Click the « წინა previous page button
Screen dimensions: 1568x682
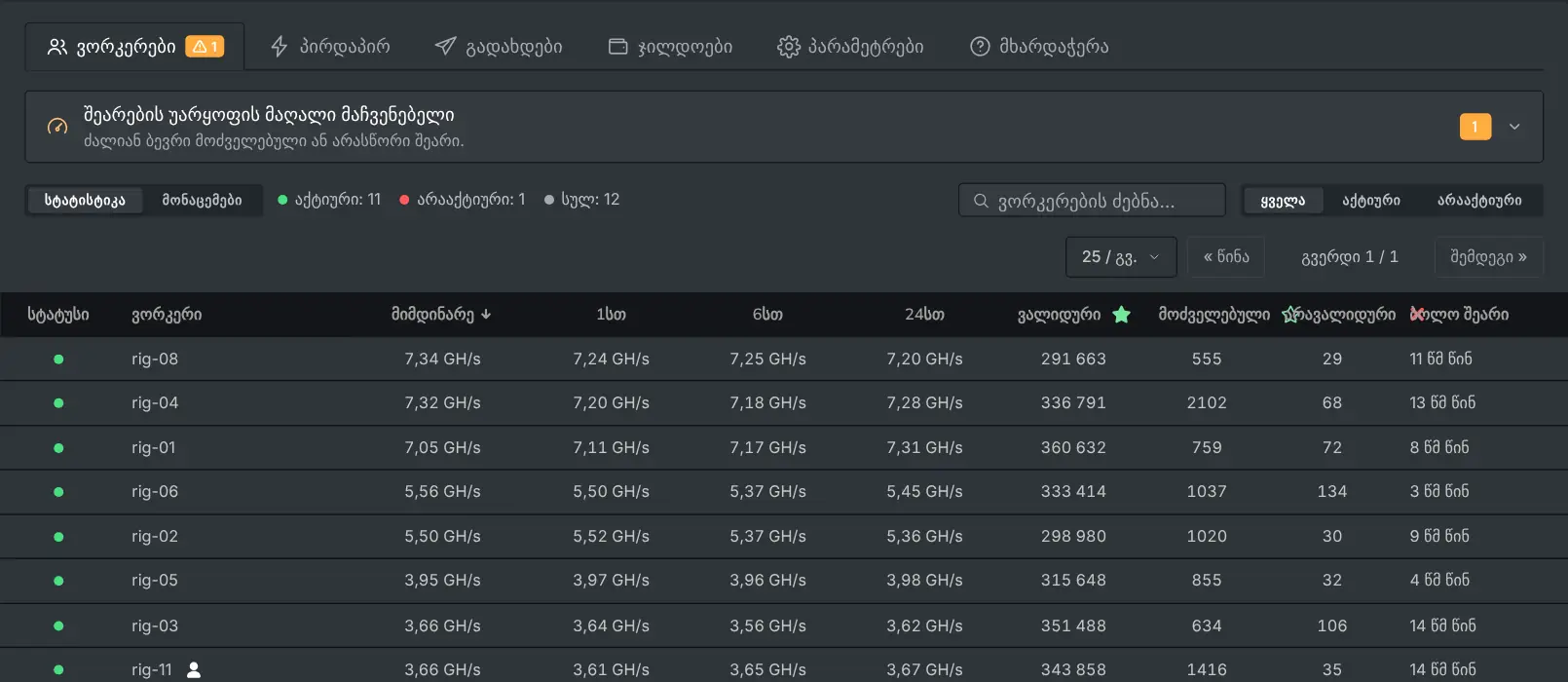click(1226, 257)
